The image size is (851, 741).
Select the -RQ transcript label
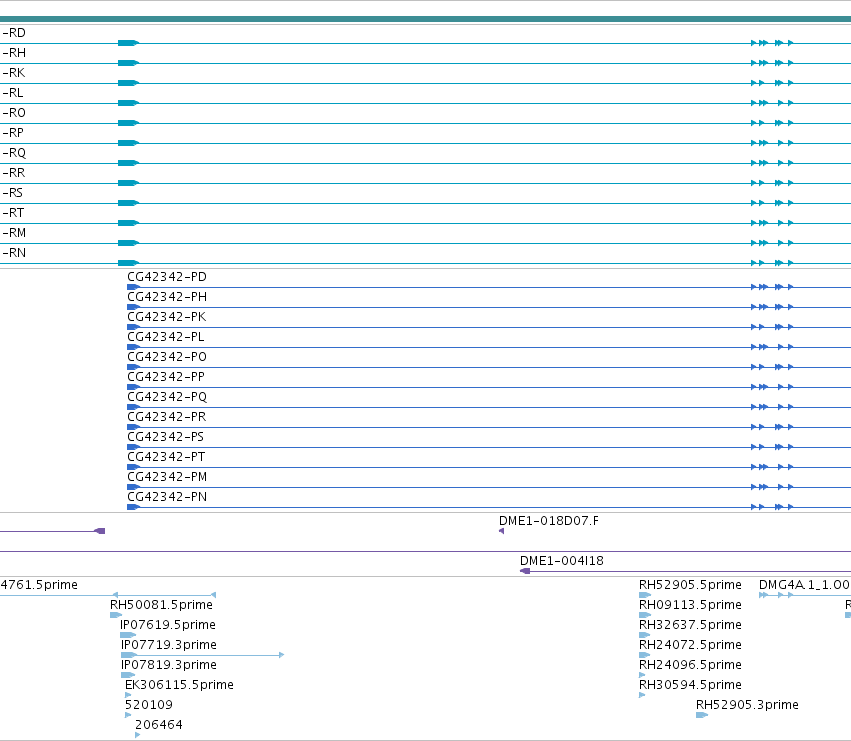14,153
